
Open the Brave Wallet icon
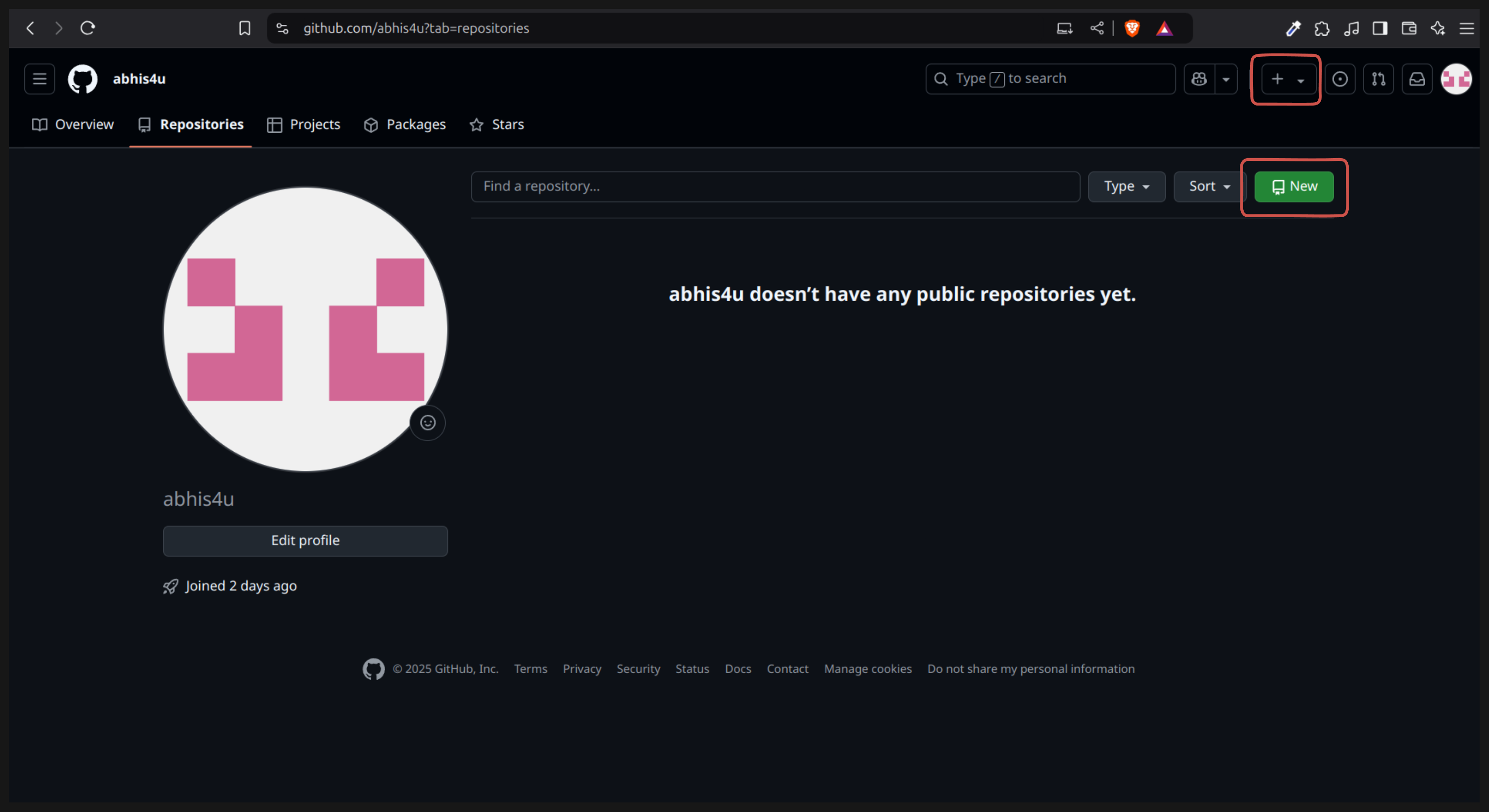click(x=1409, y=28)
